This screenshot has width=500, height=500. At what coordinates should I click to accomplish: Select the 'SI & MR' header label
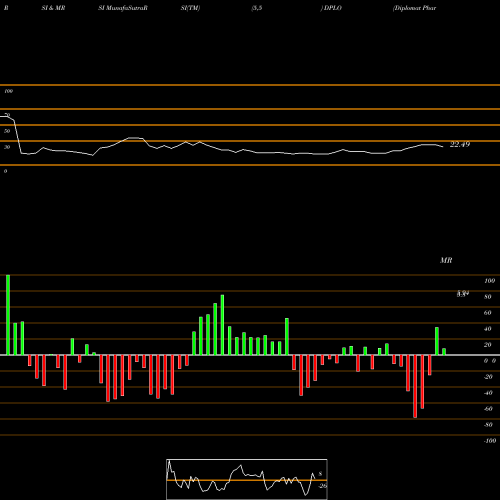tap(53, 8)
